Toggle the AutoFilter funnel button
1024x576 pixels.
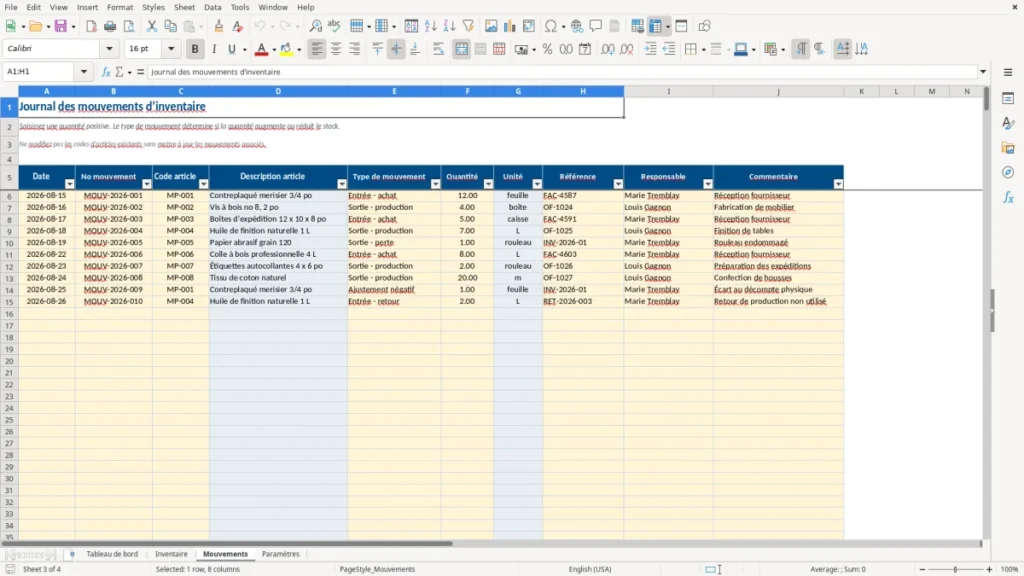tap(468, 26)
